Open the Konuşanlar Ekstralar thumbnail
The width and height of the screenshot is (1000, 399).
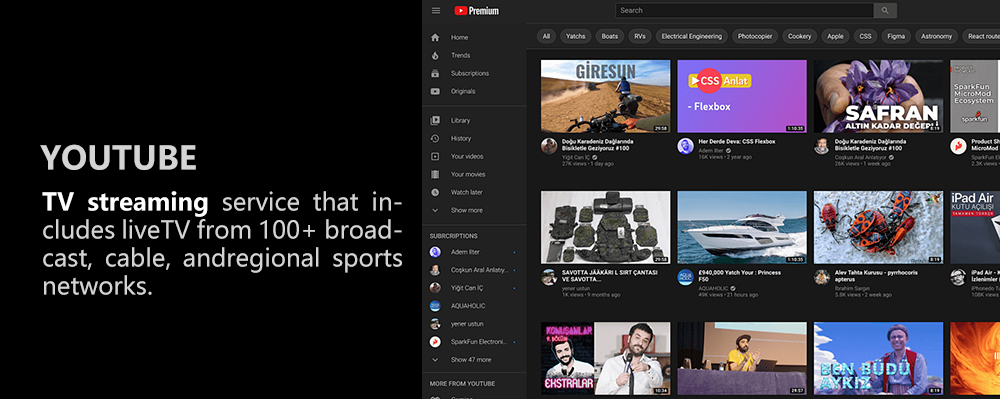(605, 358)
